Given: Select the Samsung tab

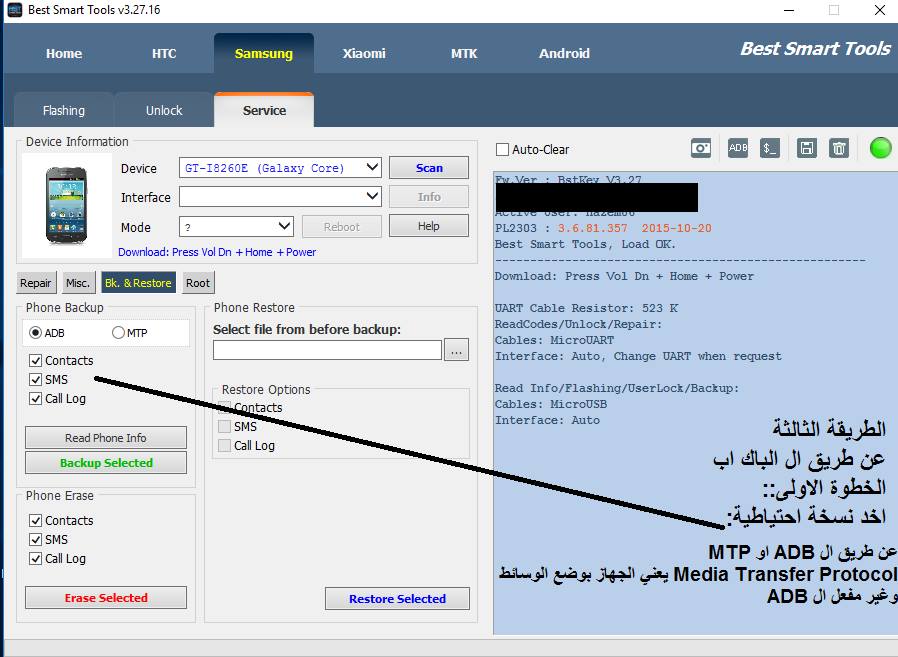Looking at the screenshot, I should 263,53.
